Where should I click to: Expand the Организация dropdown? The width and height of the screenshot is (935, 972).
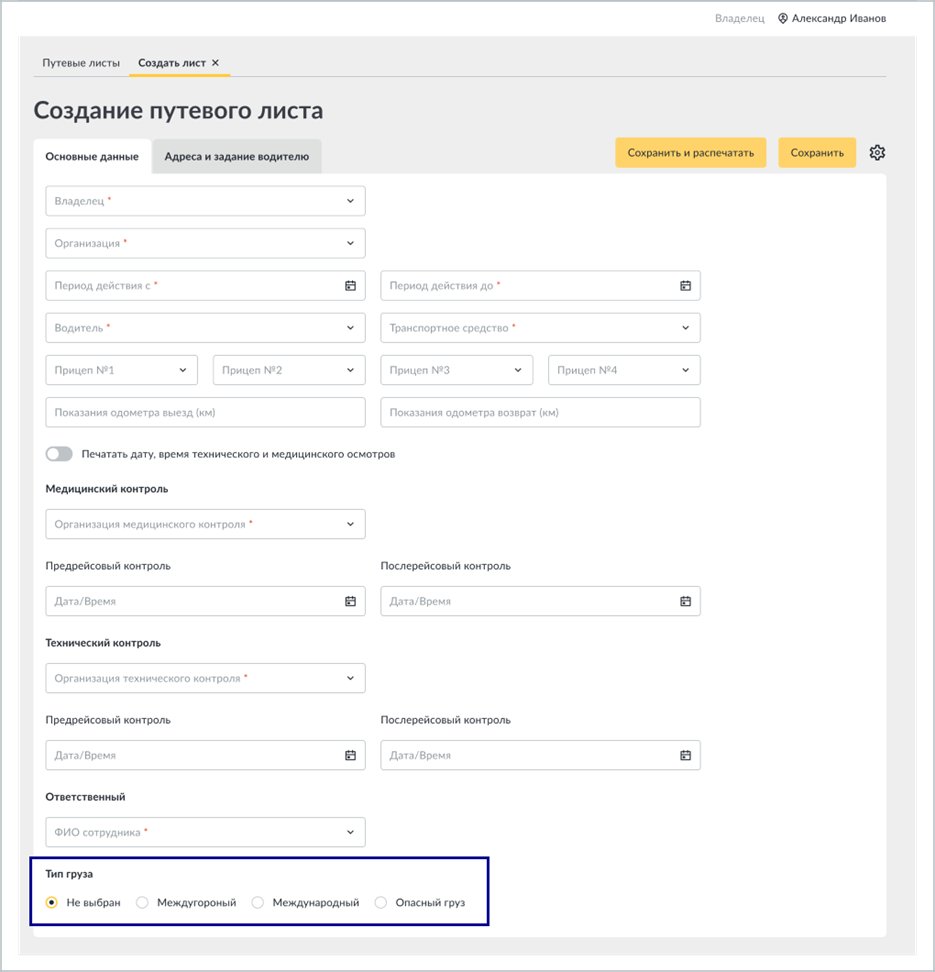(x=205, y=243)
